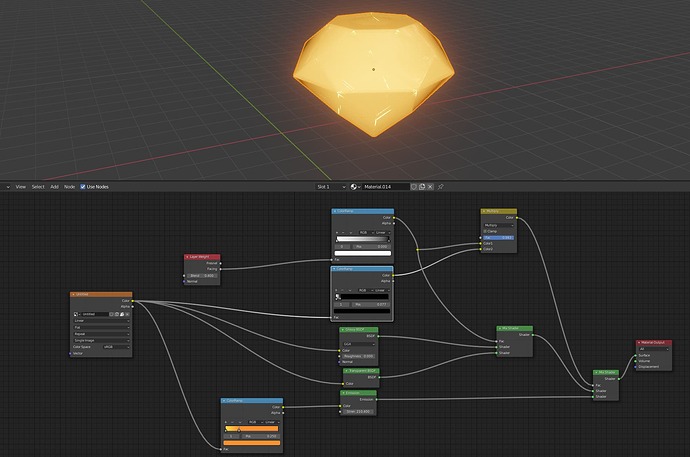Click the pin icon in node editor header

pos(440,187)
